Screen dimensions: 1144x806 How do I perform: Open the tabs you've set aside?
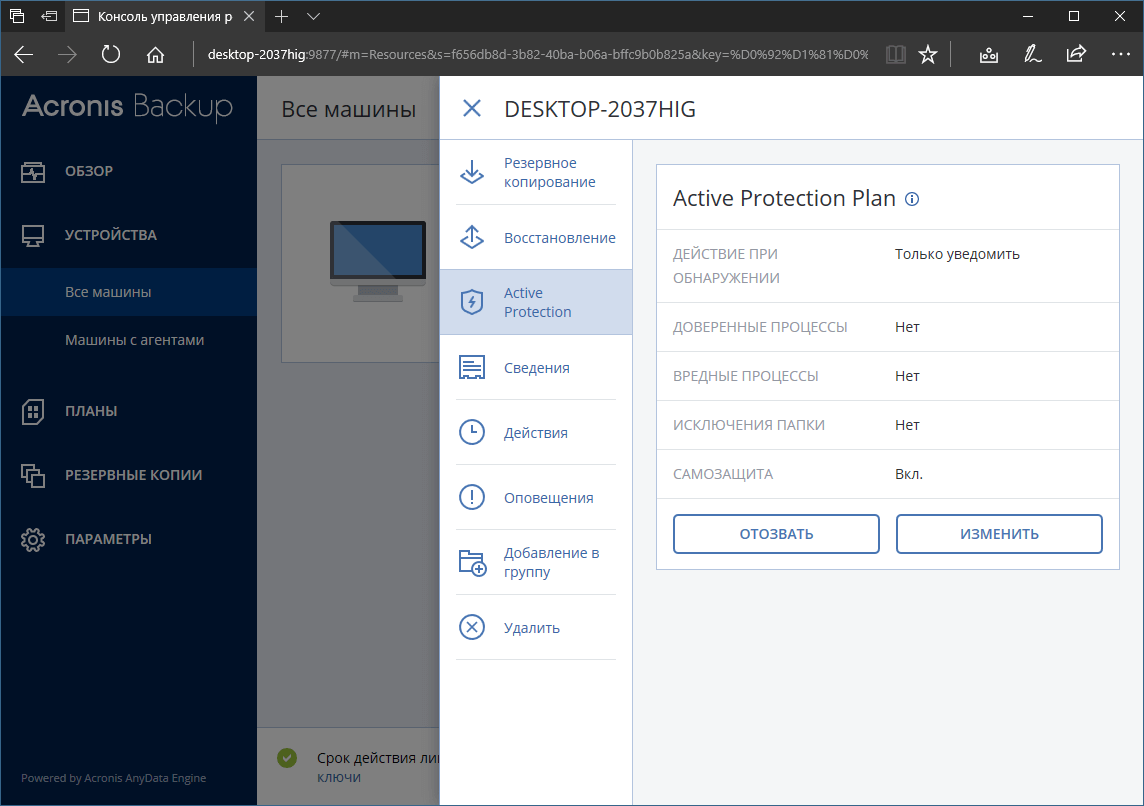[x=17, y=16]
